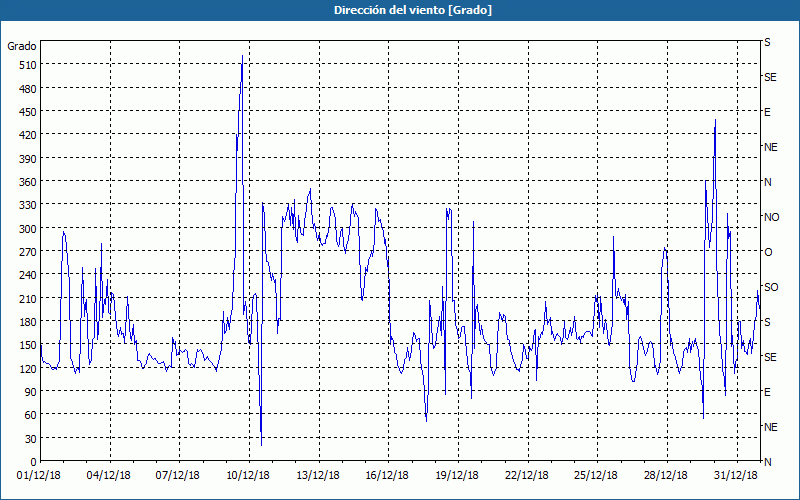Screen dimensions: 800x500
Task: Click the 390 value on the y-axis
Action: pyautogui.click(x=28, y=159)
